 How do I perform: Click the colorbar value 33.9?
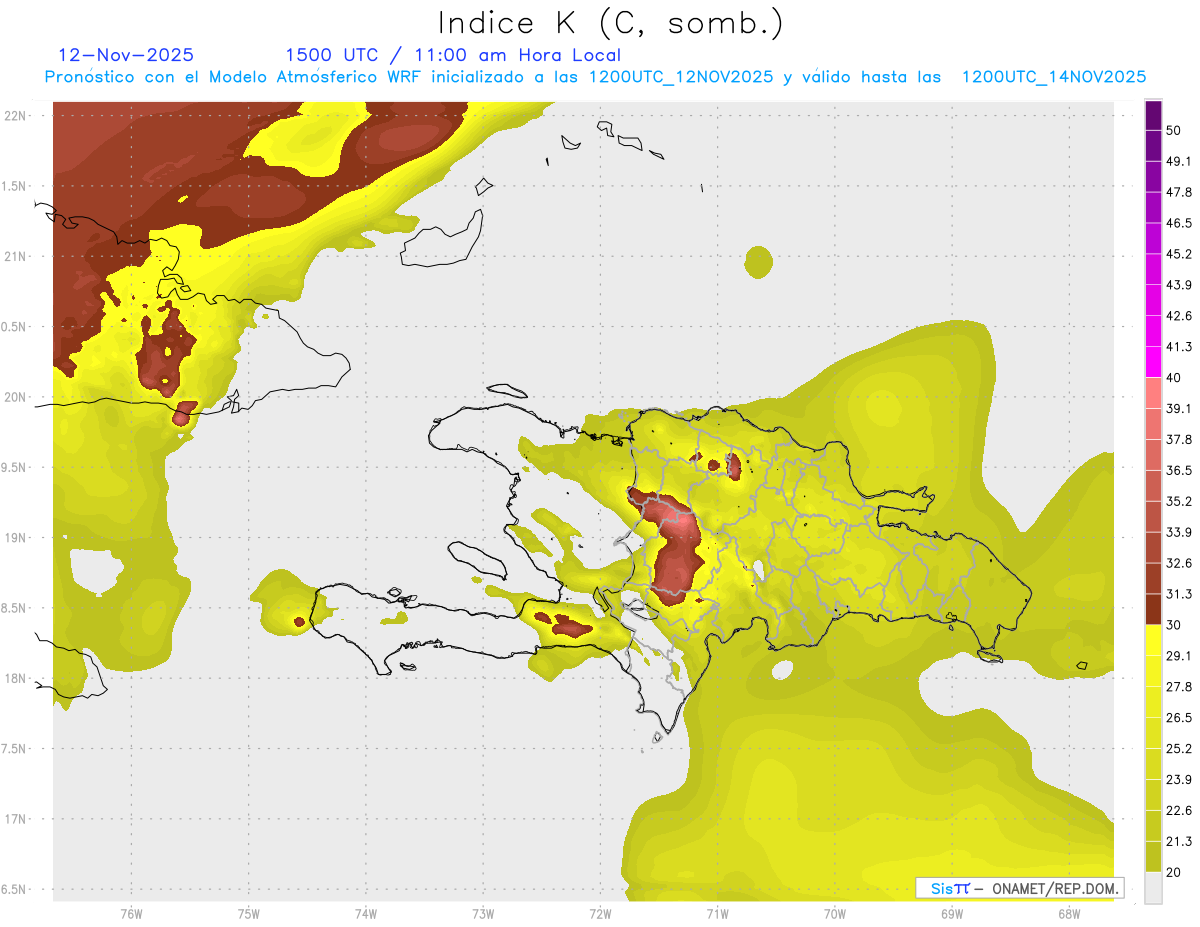1180,532
